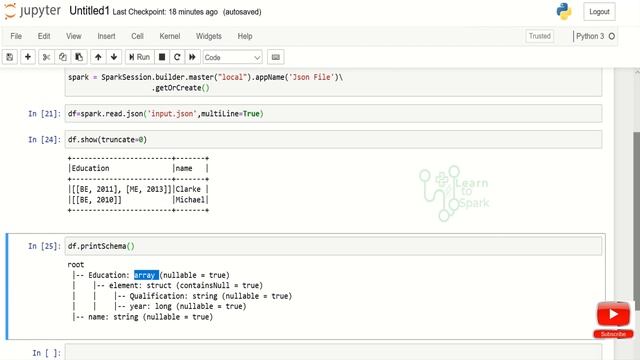The height and width of the screenshot is (360, 640).
Task: Click the In [25] prompt
Action: 44,246
